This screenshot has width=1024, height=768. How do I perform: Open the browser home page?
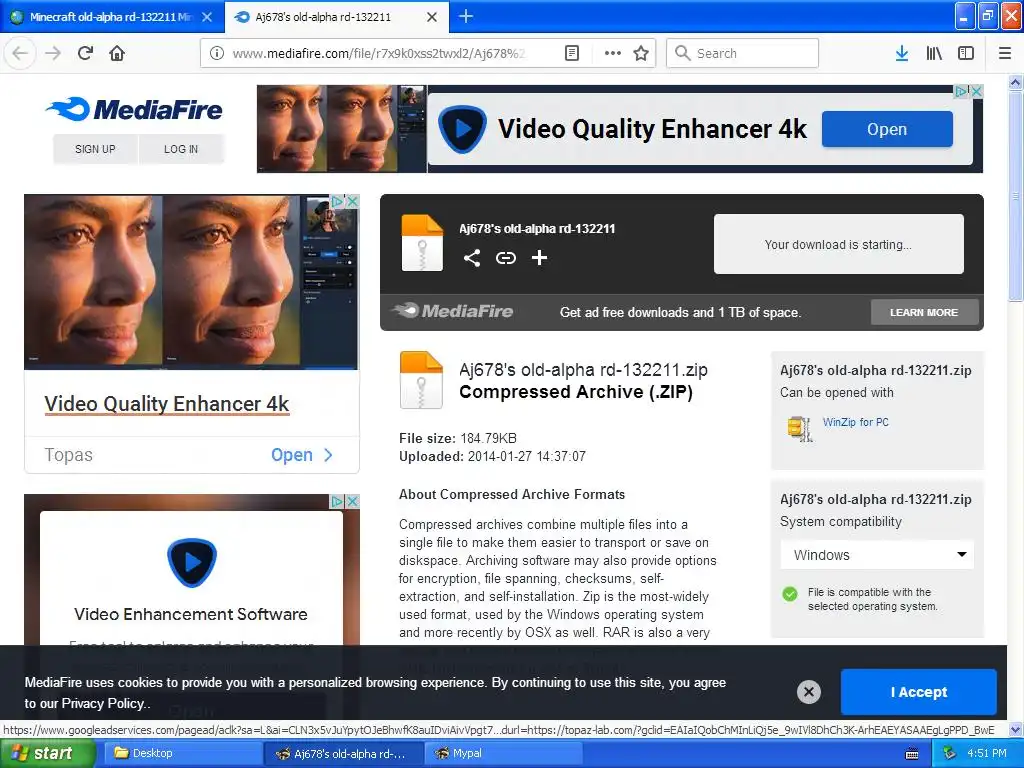click(117, 53)
